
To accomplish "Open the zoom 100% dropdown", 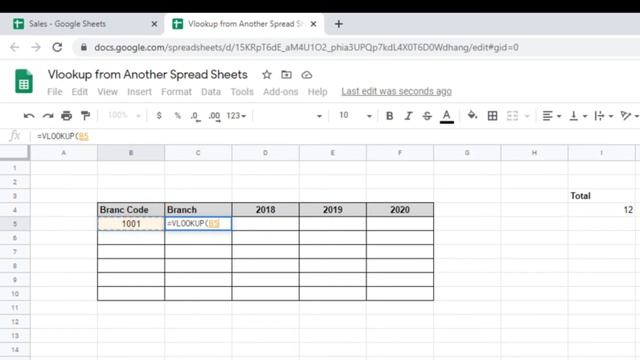I will 124,116.
